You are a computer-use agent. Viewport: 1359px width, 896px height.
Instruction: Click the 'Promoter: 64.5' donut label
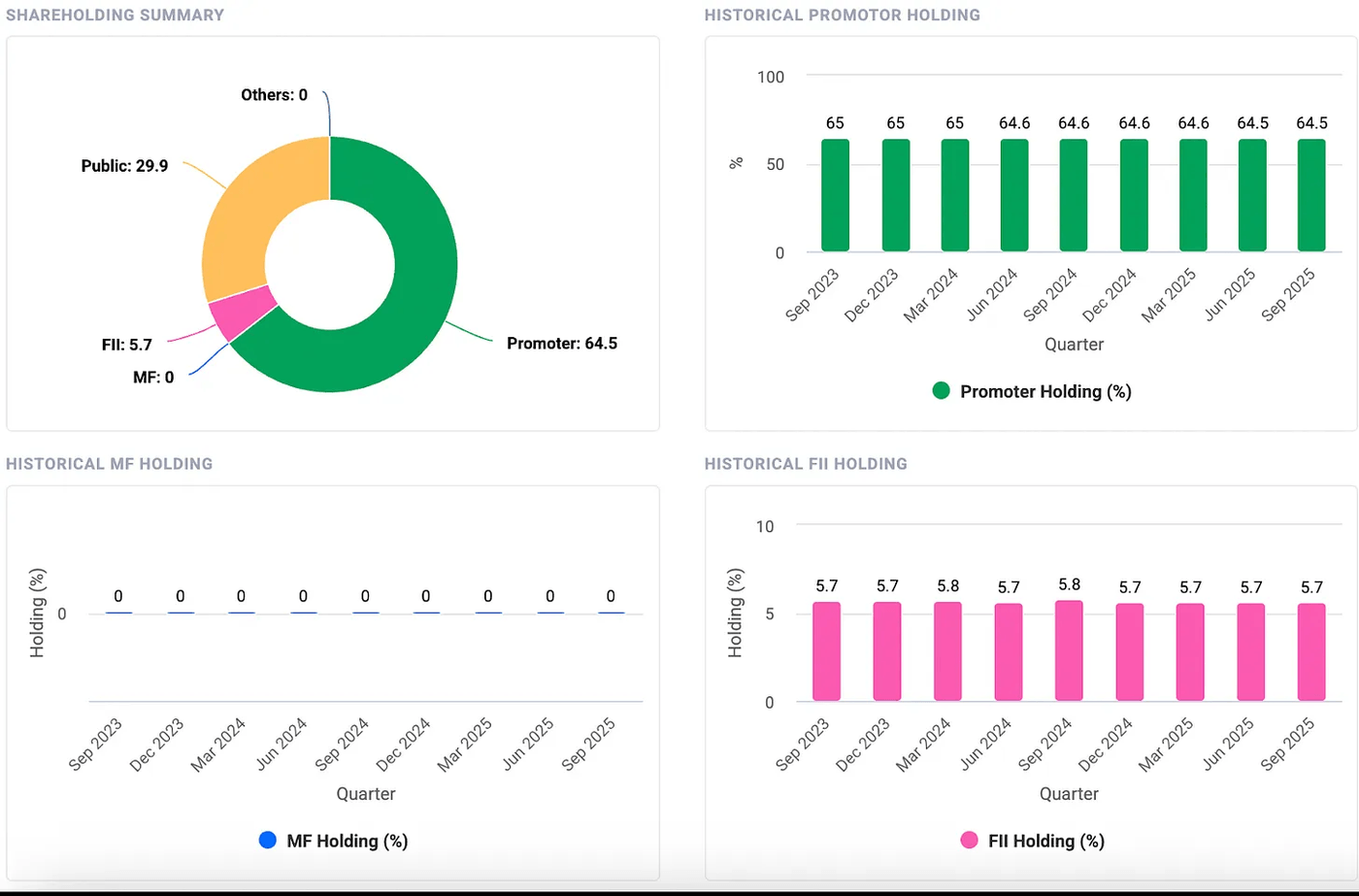tap(561, 344)
